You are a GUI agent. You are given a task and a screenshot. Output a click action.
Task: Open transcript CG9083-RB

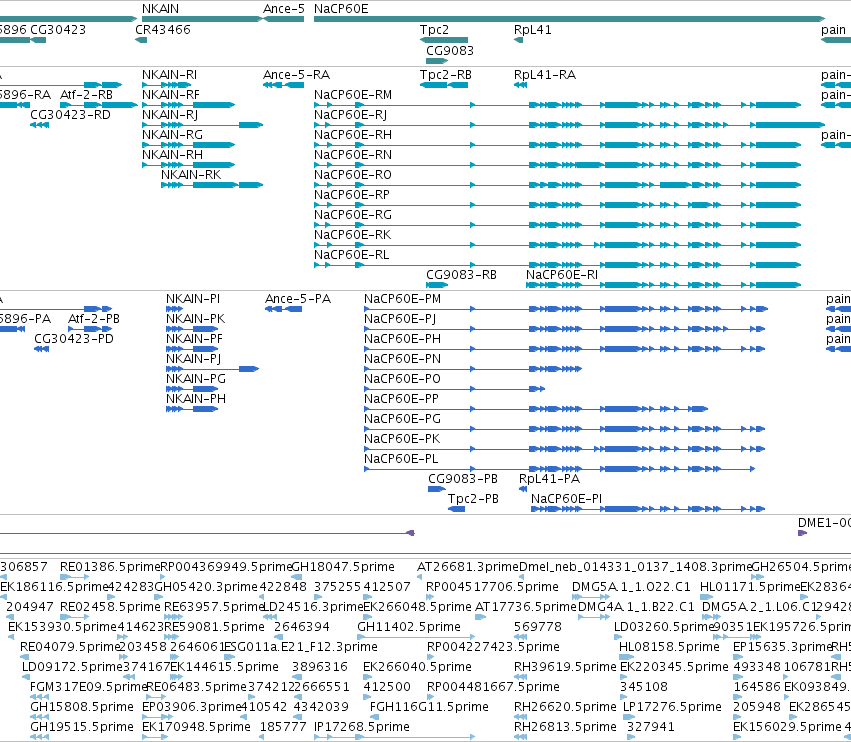pyautogui.click(x=461, y=275)
